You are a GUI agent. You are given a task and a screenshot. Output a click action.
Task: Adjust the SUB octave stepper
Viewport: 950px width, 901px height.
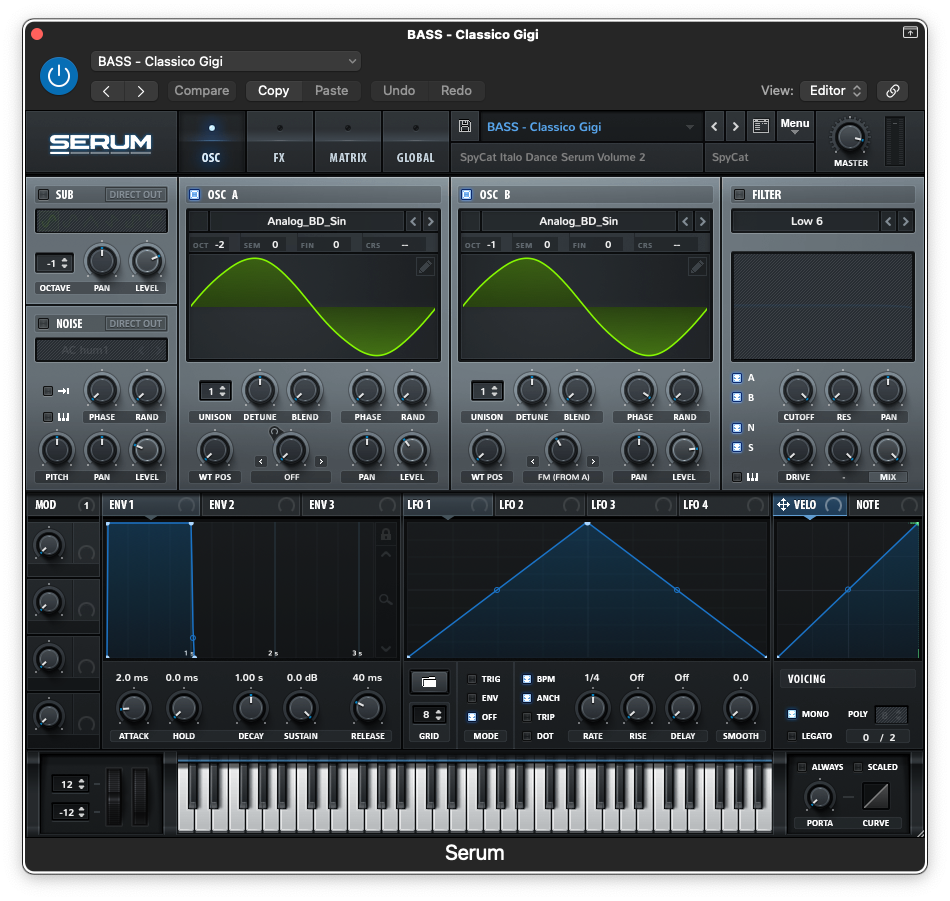(x=55, y=264)
